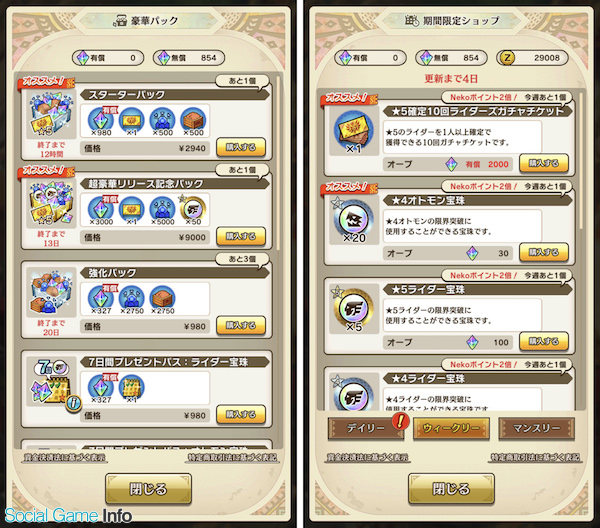
Task: Buy the スターターパック for ¥2940
Action: coord(241,147)
